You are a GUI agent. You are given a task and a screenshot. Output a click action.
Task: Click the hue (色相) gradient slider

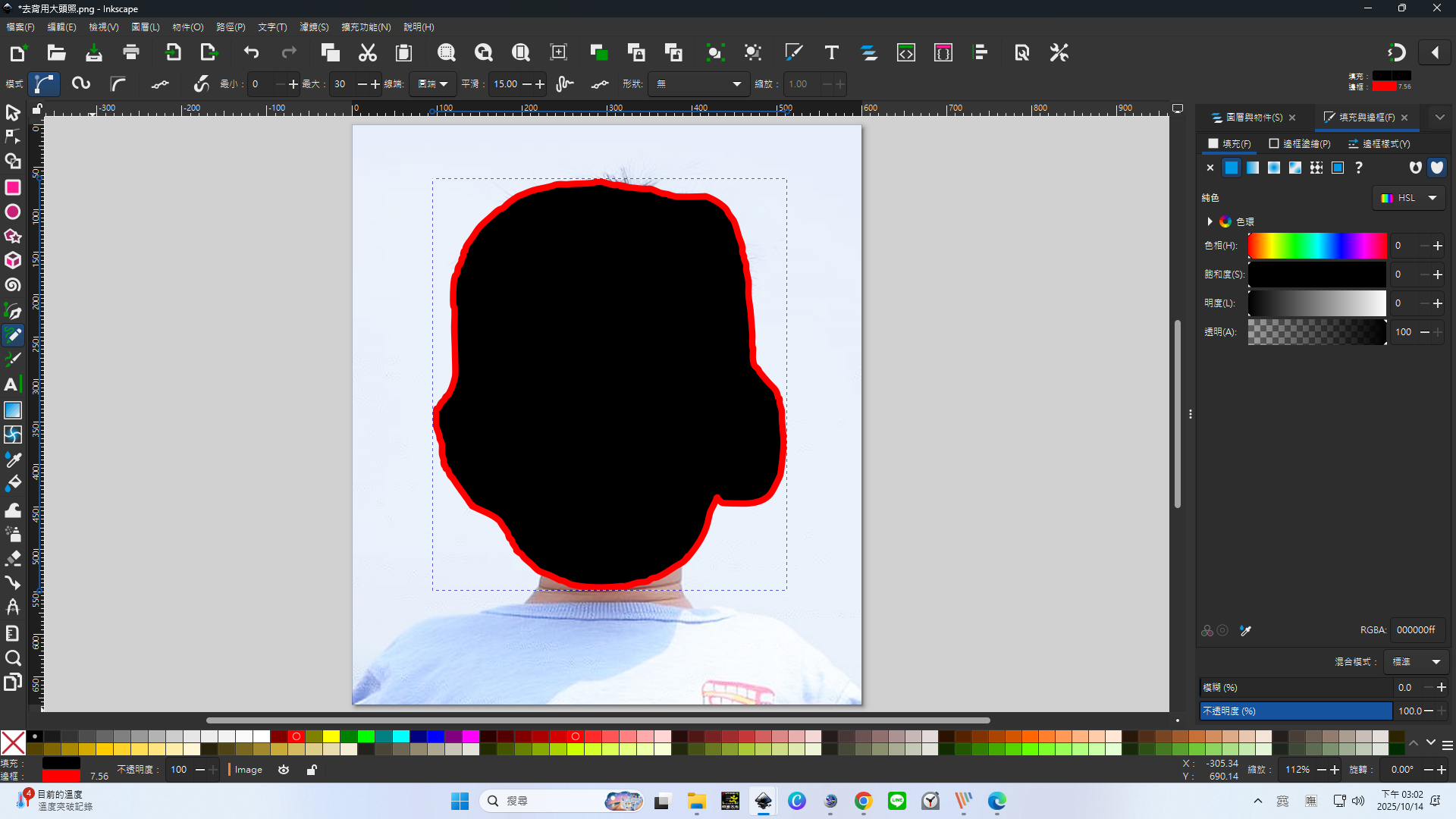click(x=1317, y=246)
